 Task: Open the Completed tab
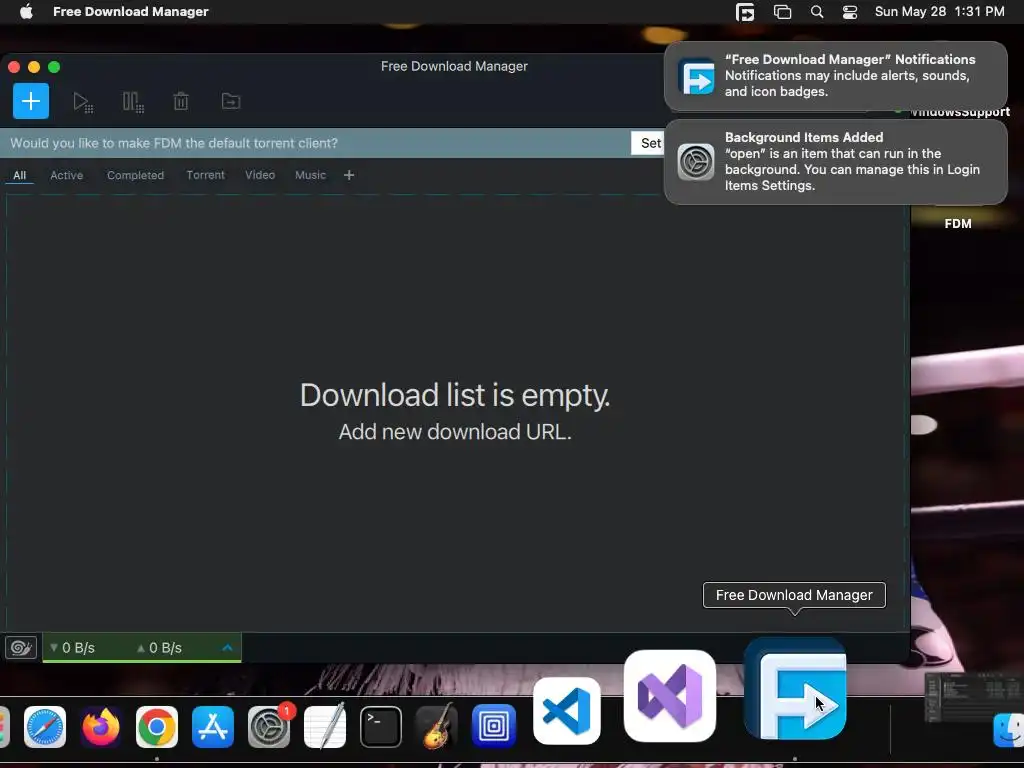pyautogui.click(x=135, y=175)
